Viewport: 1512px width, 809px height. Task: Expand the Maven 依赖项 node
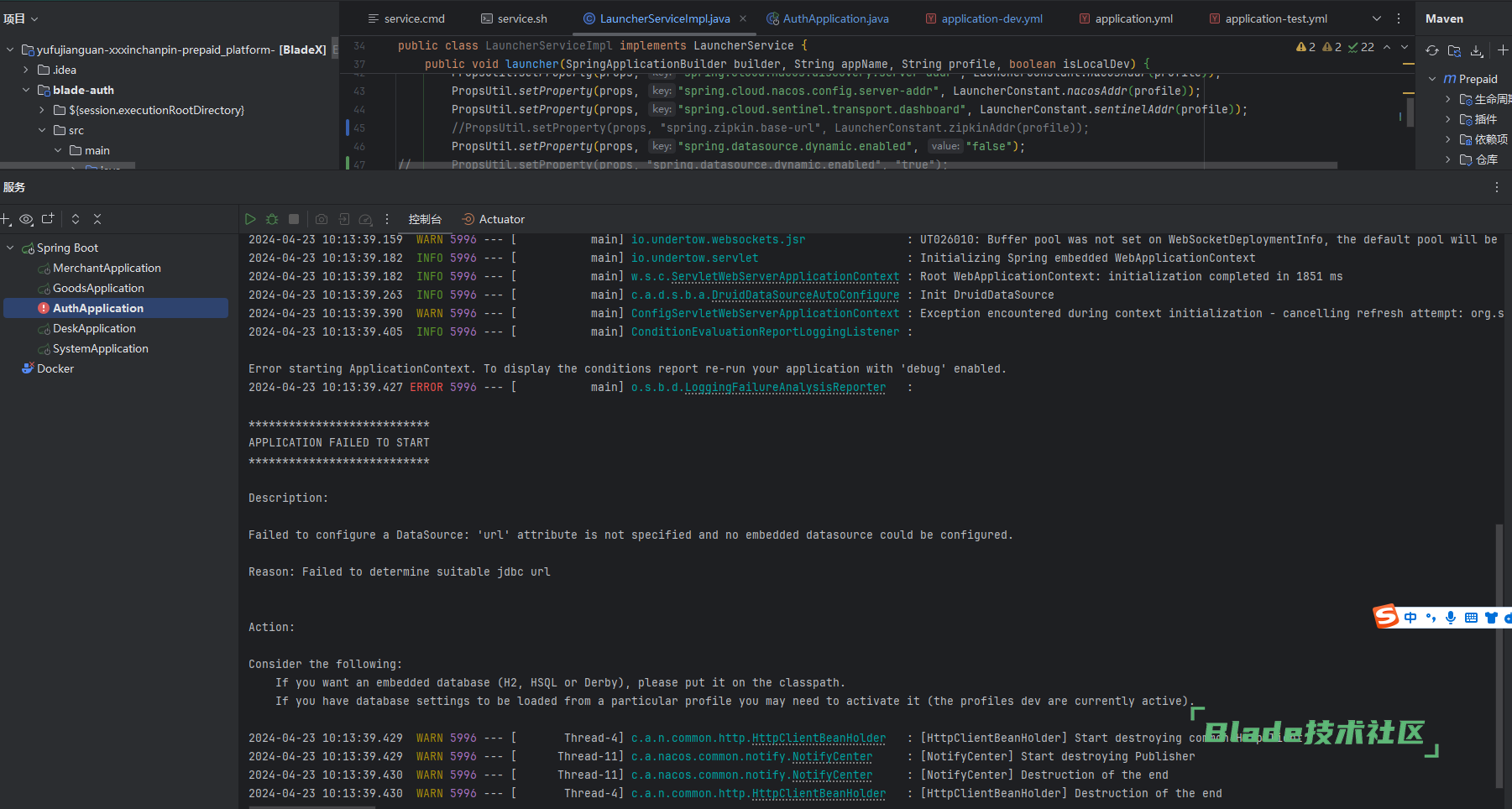(1448, 139)
